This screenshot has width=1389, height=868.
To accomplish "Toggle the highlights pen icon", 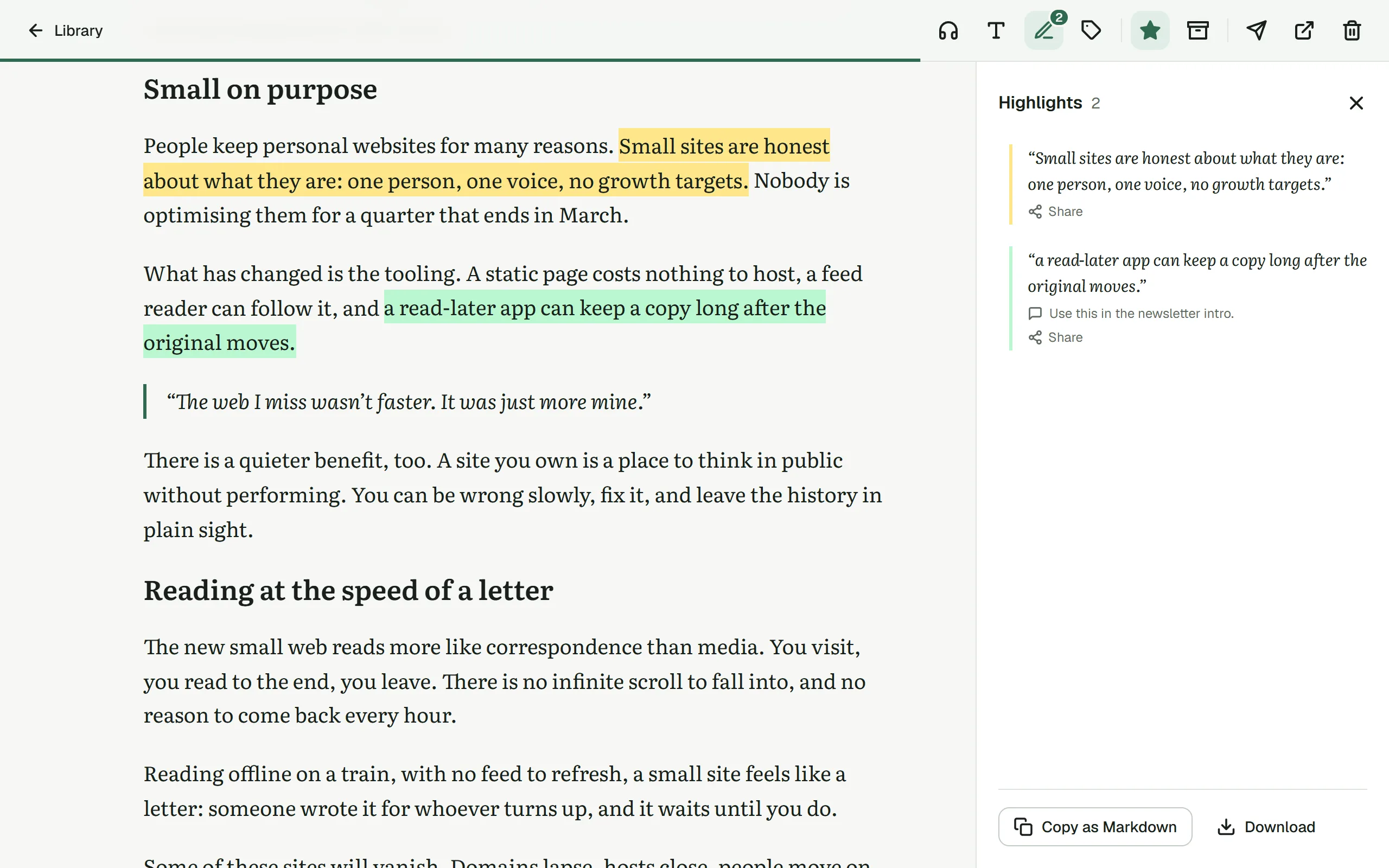I will point(1043,30).
